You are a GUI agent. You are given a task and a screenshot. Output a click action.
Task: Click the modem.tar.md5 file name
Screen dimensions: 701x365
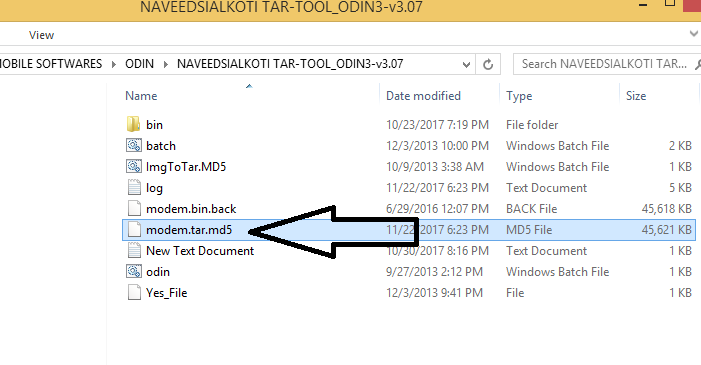point(189,230)
